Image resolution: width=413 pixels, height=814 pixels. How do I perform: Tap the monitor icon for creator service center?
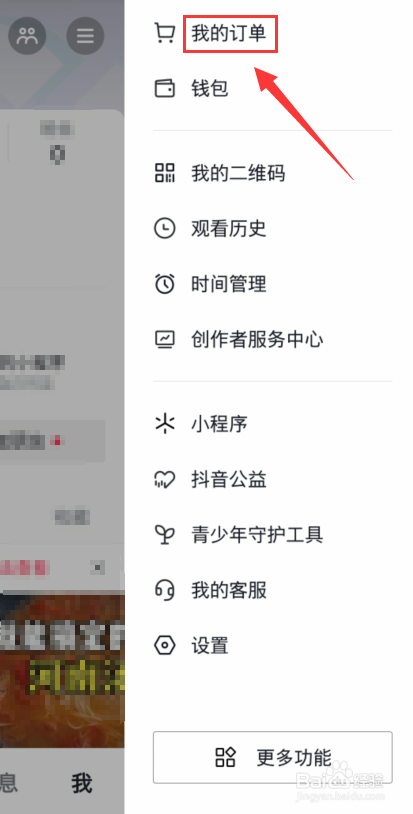[165, 340]
